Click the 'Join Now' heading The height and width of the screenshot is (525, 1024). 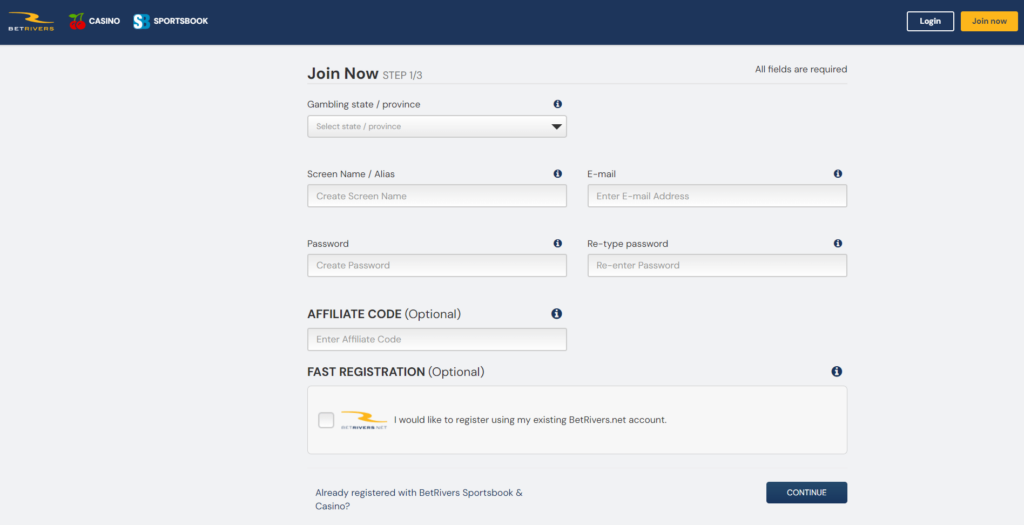(343, 73)
